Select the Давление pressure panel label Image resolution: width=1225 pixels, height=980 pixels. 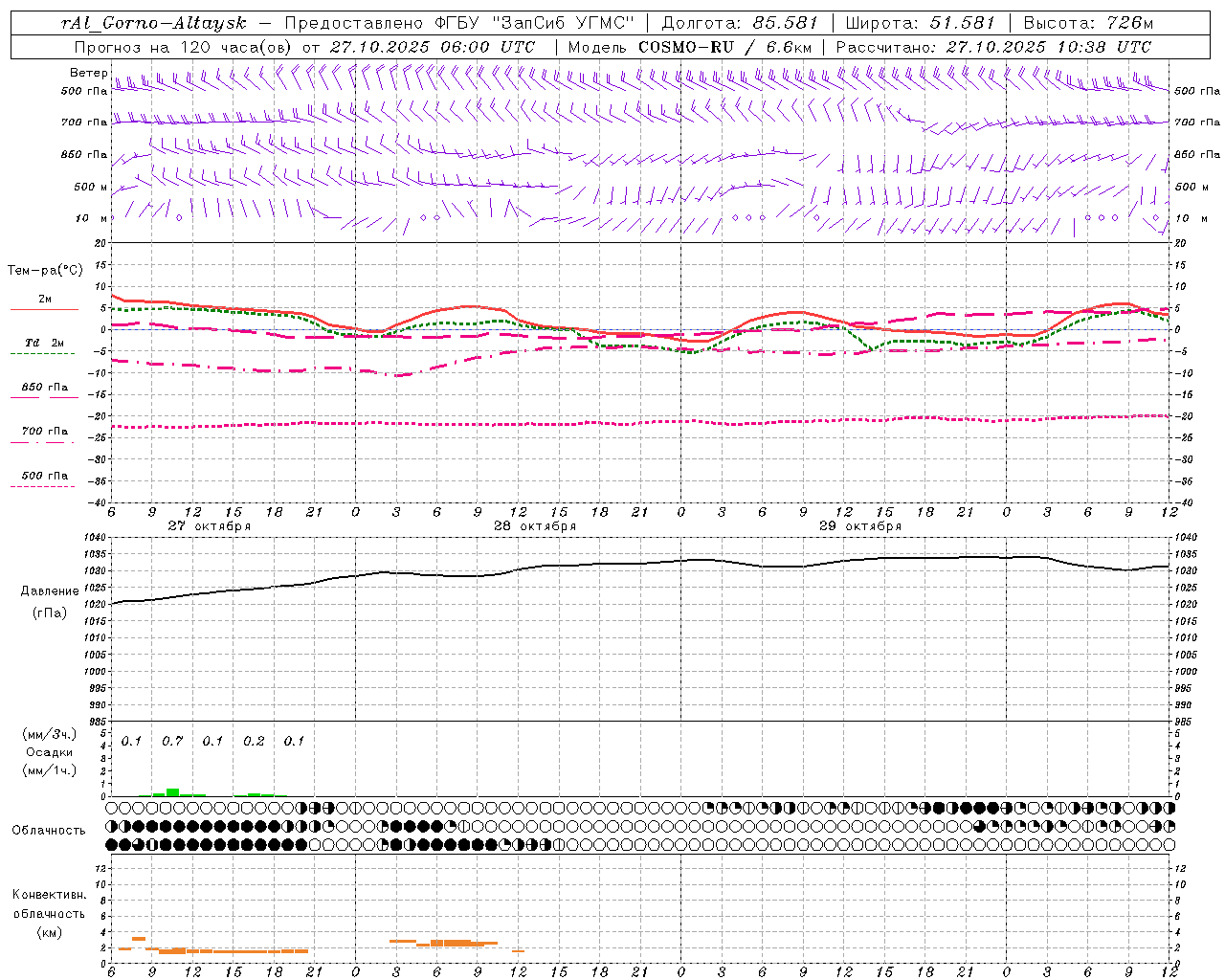[50, 591]
